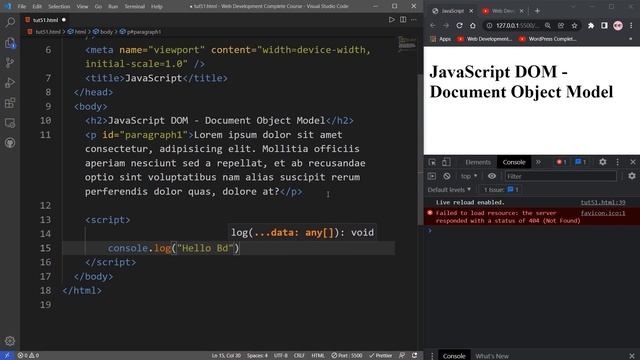This screenshot has width=640, height=360.
Task: Open the Run and Debug view
Action: pos(10,82)
